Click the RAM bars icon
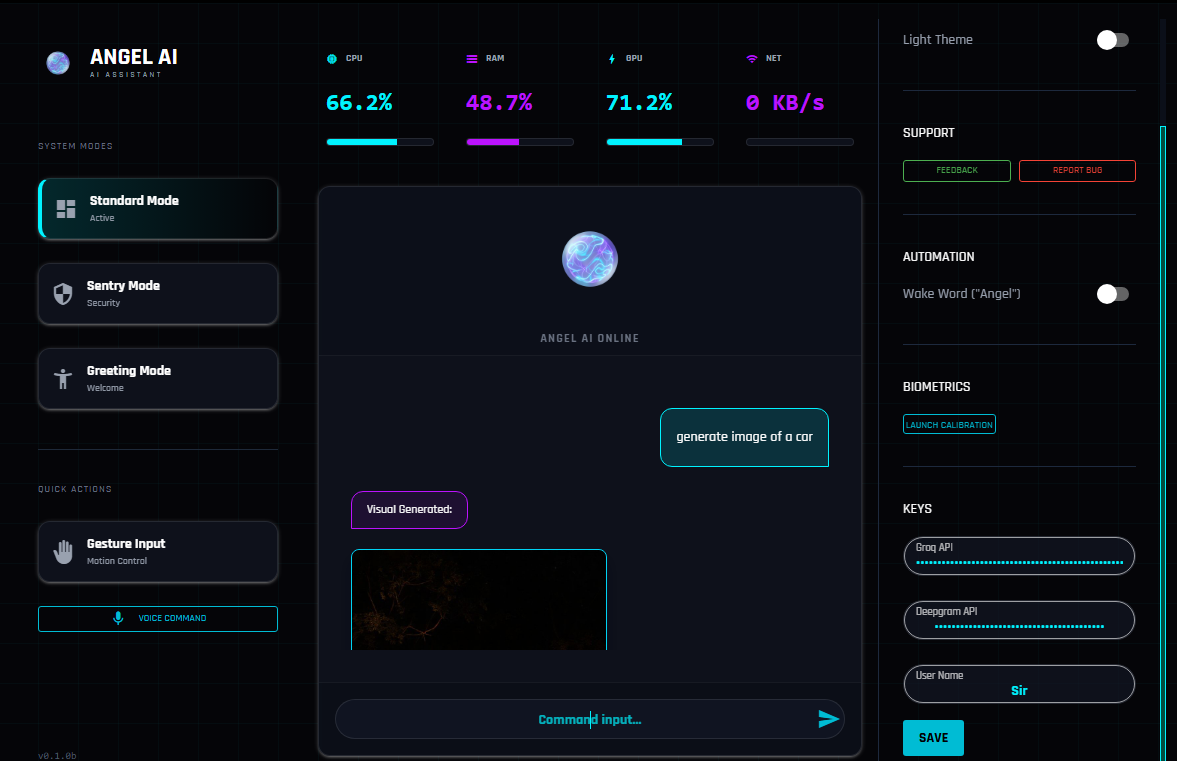The height and width of the screenshot is (761, 1177). (471, 59)
